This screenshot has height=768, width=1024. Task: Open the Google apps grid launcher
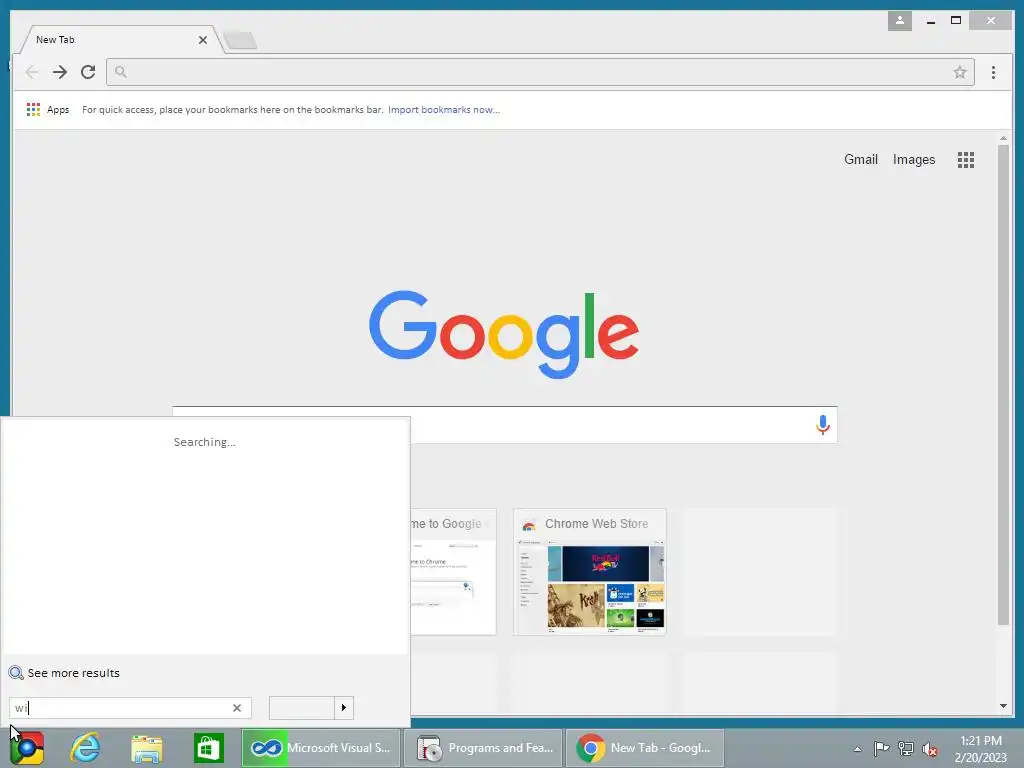[x=966, y=160]
